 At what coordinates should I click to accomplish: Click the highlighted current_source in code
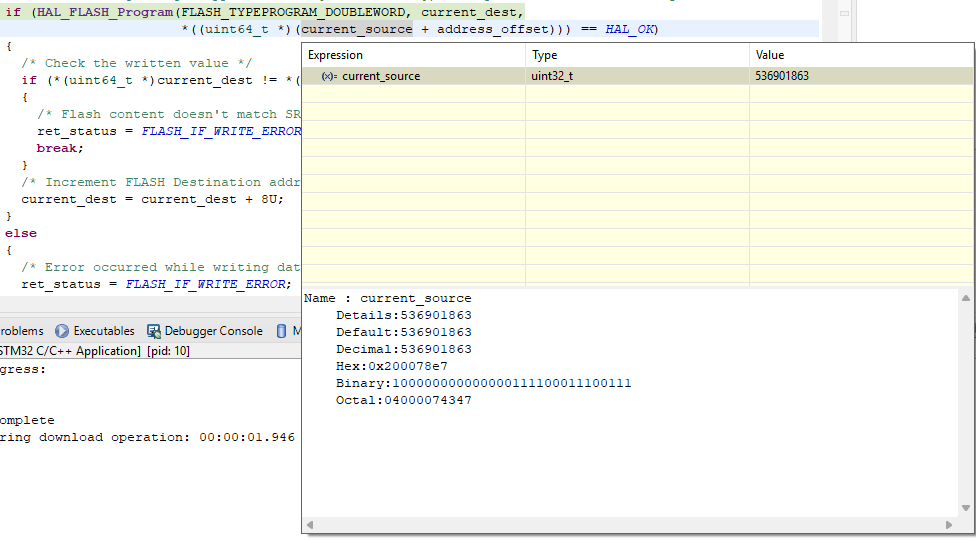[x=357, y=29]
